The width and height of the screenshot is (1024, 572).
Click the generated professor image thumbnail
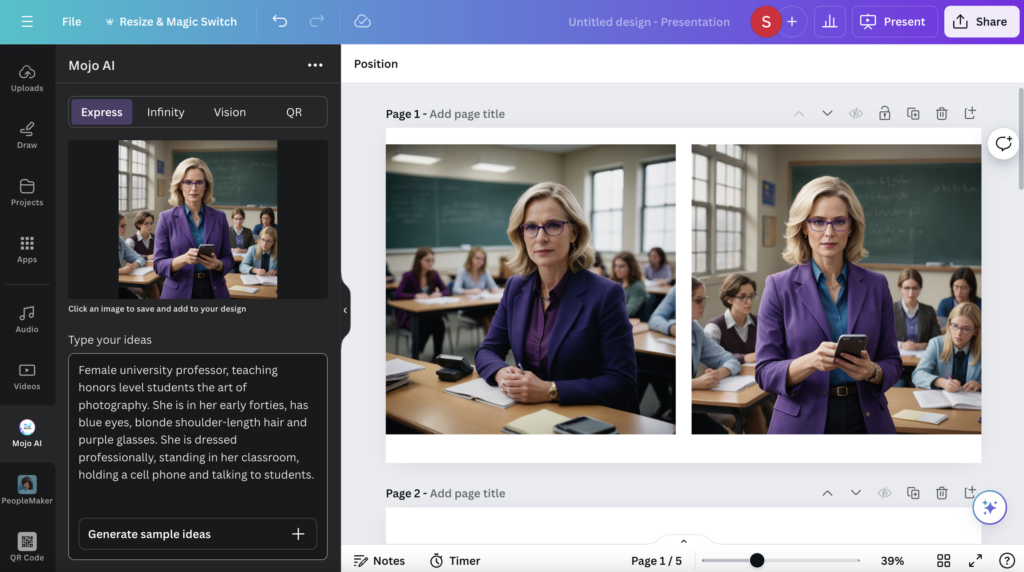point(197,219)
